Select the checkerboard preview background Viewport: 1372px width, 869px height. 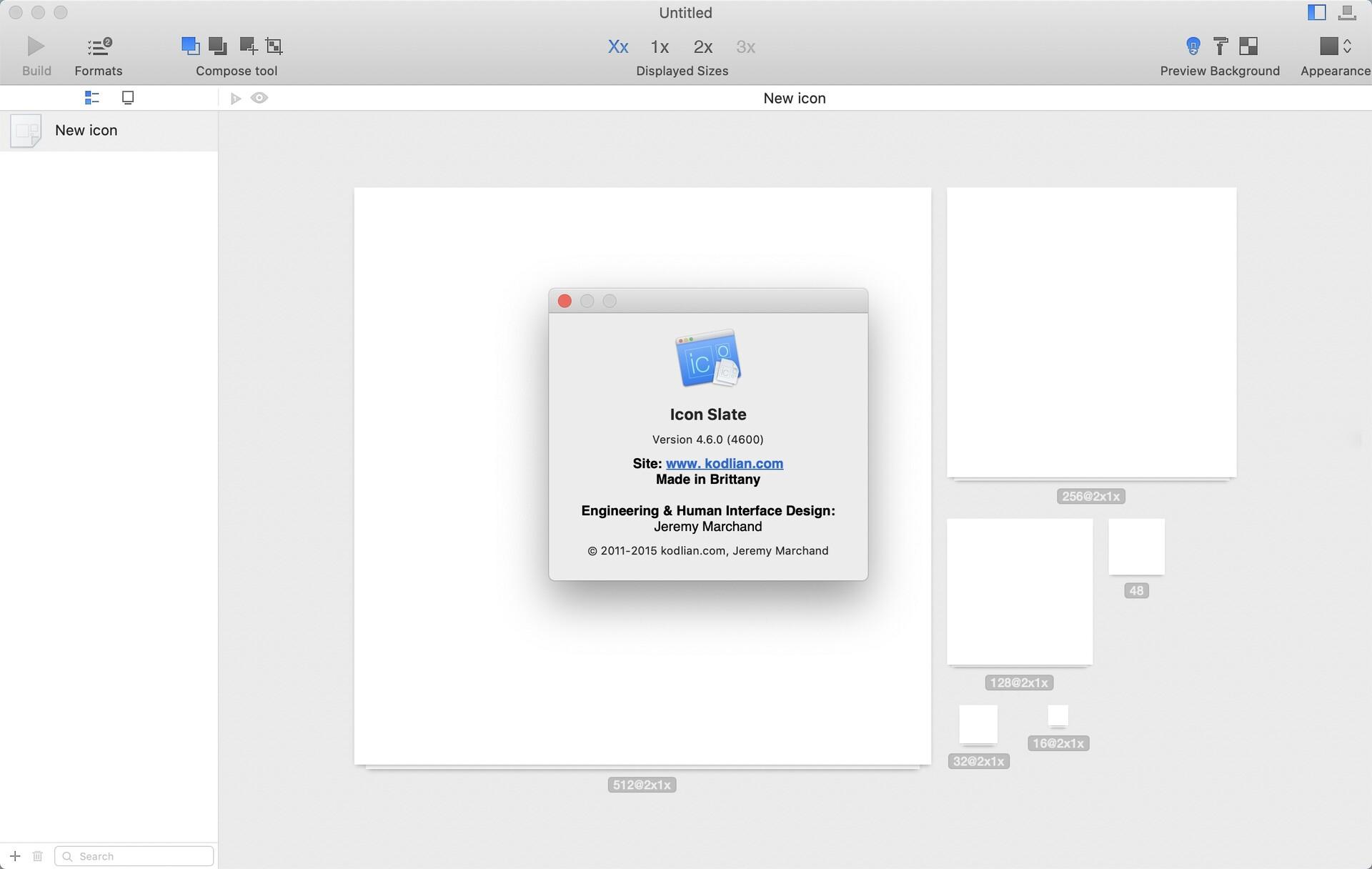tap(1248, 46)
